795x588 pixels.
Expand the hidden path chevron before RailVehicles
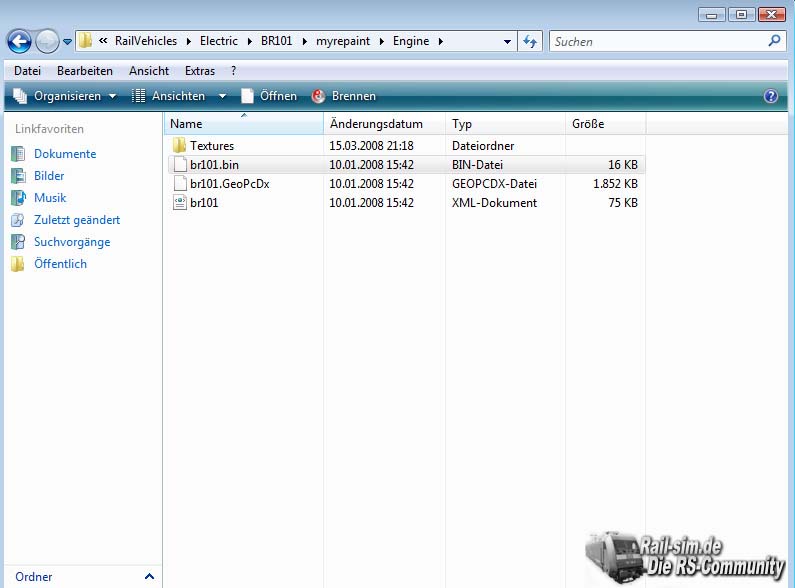coord(103,41)
